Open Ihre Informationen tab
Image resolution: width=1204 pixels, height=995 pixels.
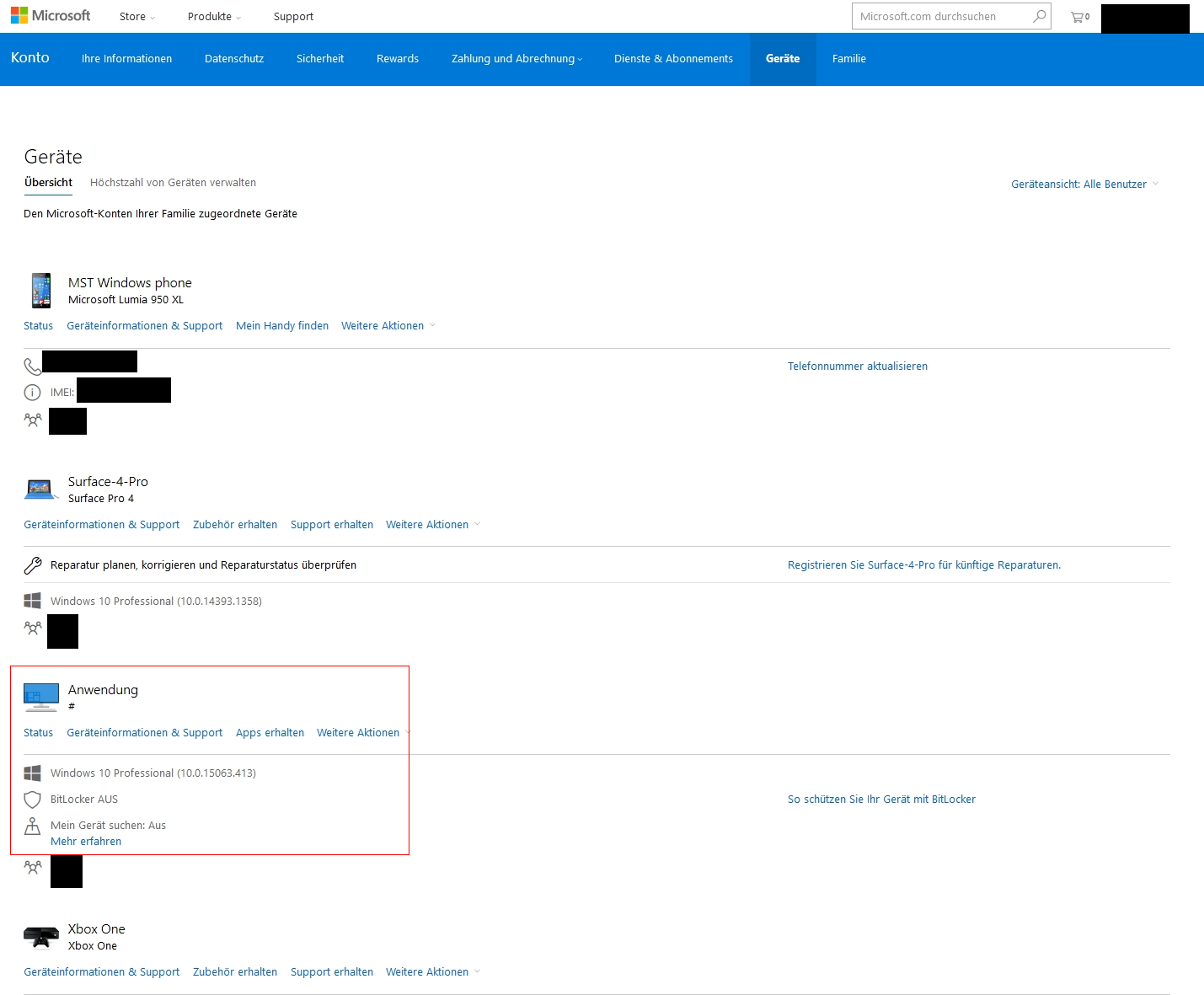click(x=126, y=59)
